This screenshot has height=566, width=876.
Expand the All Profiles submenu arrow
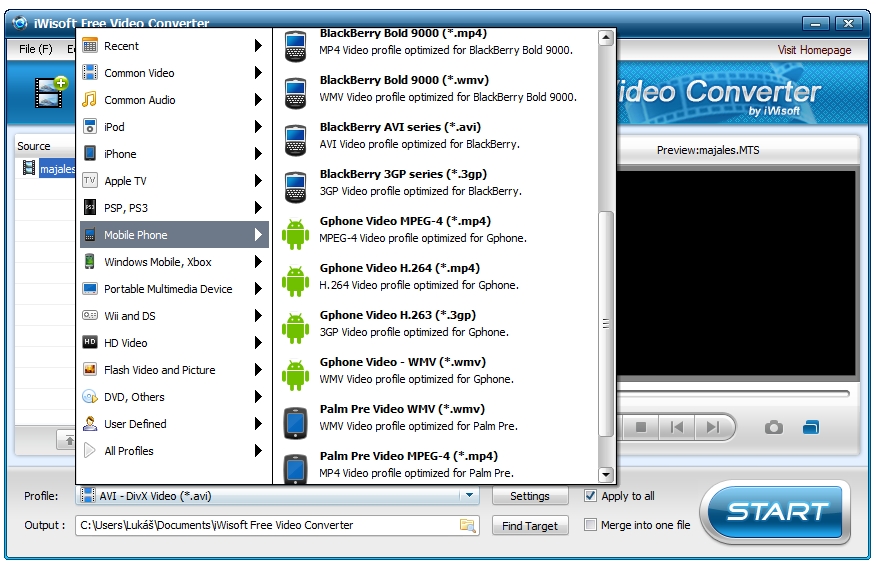tap(258, 450)
